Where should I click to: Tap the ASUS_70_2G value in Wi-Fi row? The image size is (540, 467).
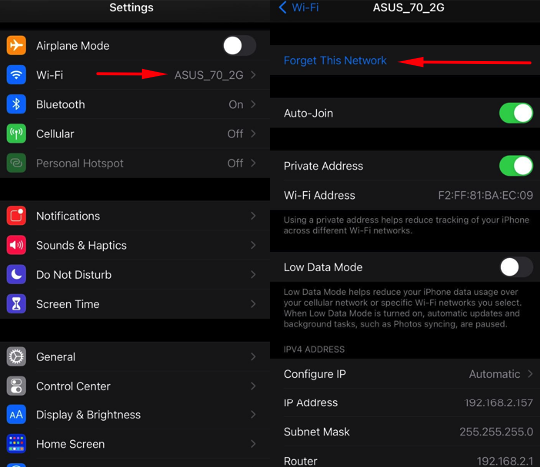209,75
